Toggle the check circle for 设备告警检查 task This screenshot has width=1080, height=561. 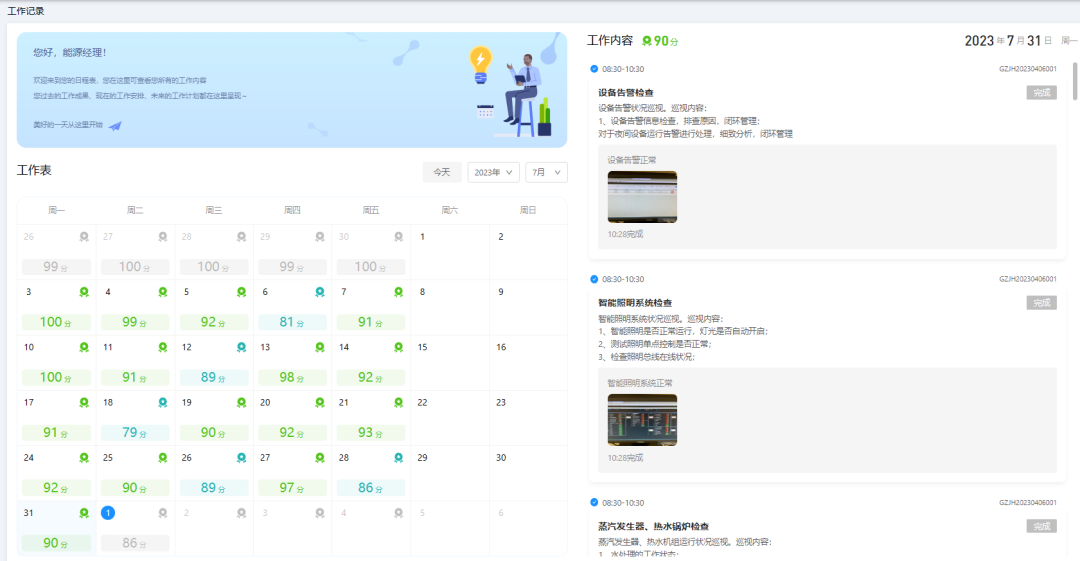pyautogui.click(x=594, y=69)
